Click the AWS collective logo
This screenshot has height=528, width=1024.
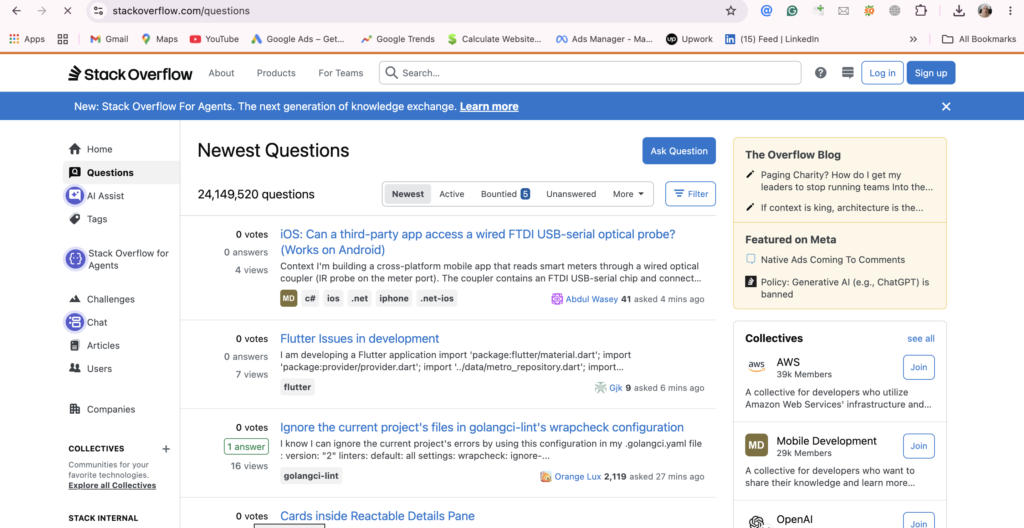click(x=756, y=367)
